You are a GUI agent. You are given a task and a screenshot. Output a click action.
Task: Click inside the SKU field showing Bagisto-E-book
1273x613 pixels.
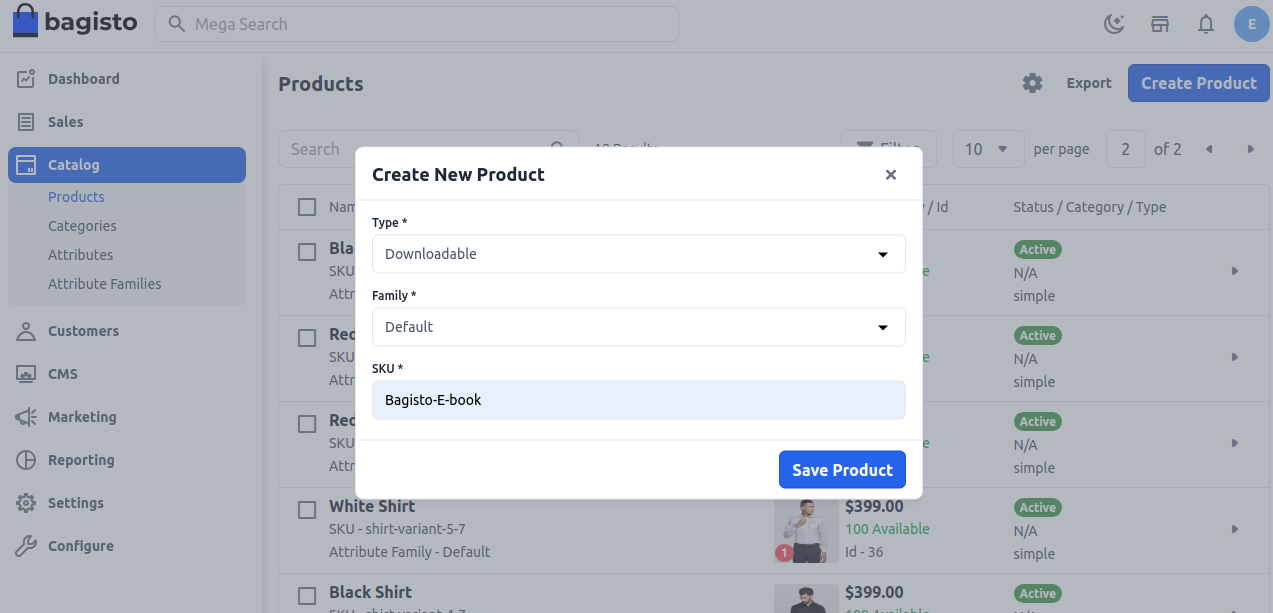[x=638, y=399]
